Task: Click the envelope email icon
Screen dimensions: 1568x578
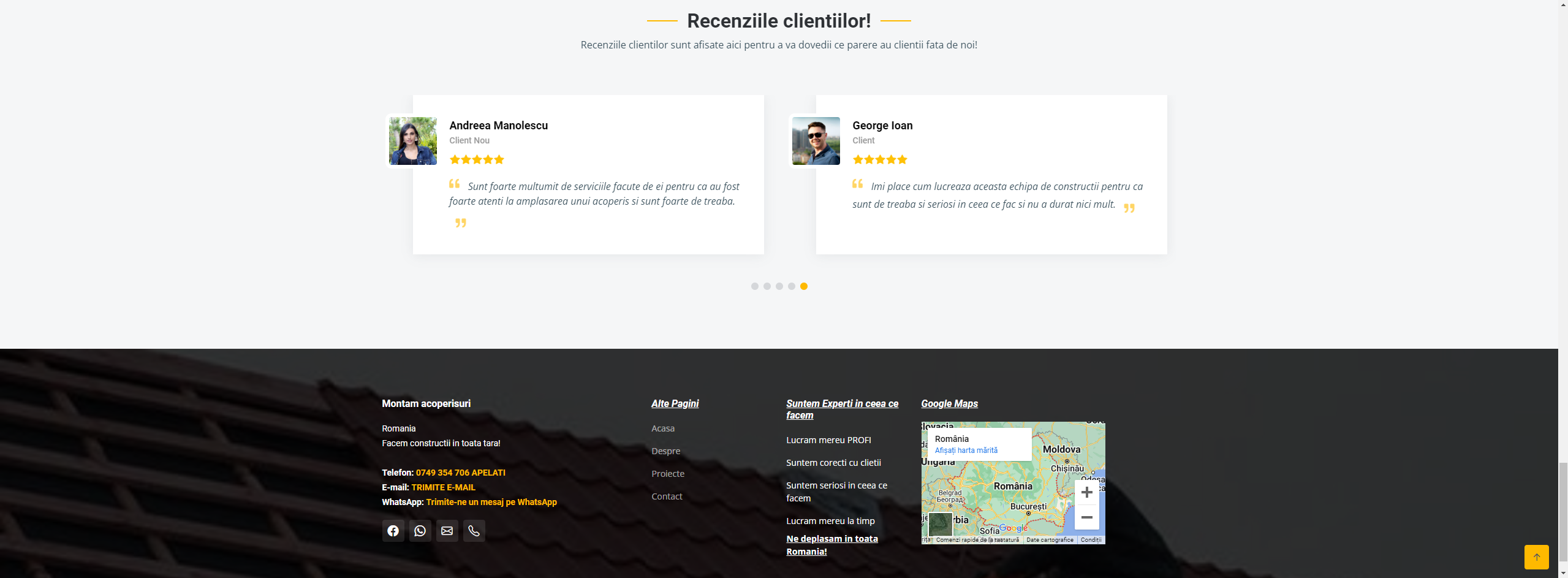Action: point(447,531)
